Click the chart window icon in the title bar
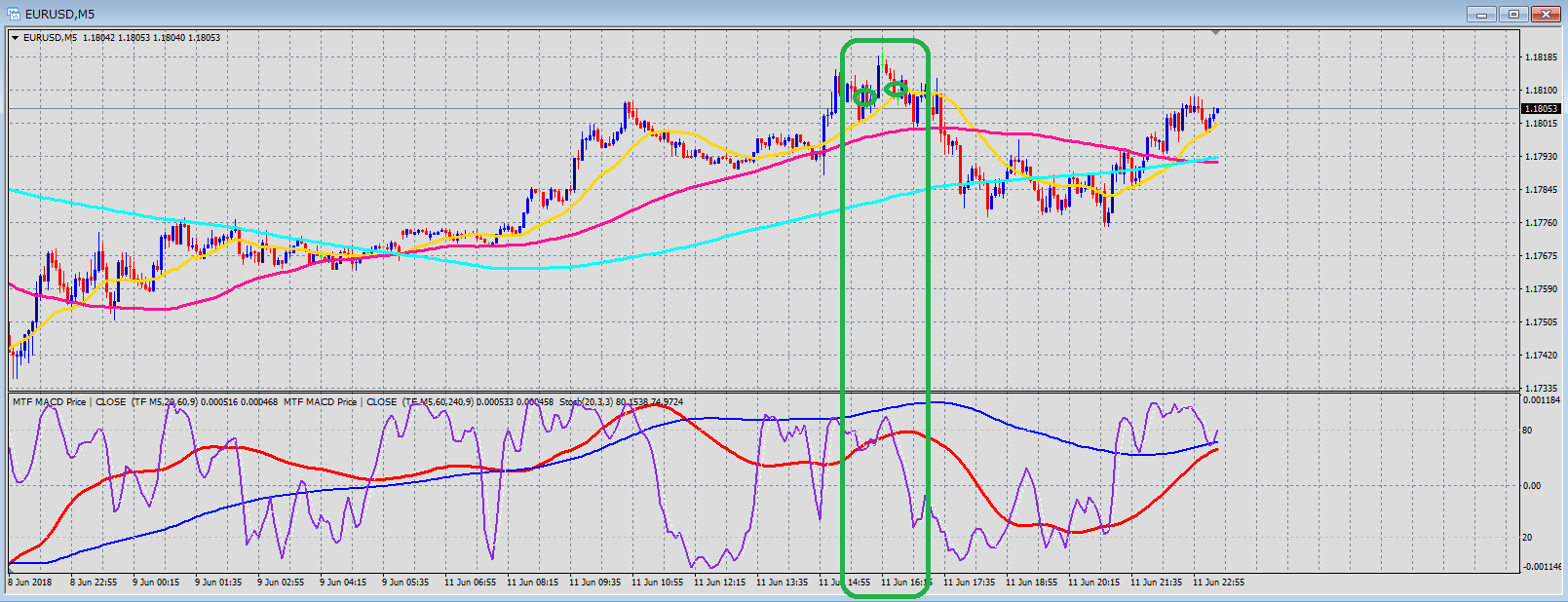1568x602 pixels. click(14, 14)
